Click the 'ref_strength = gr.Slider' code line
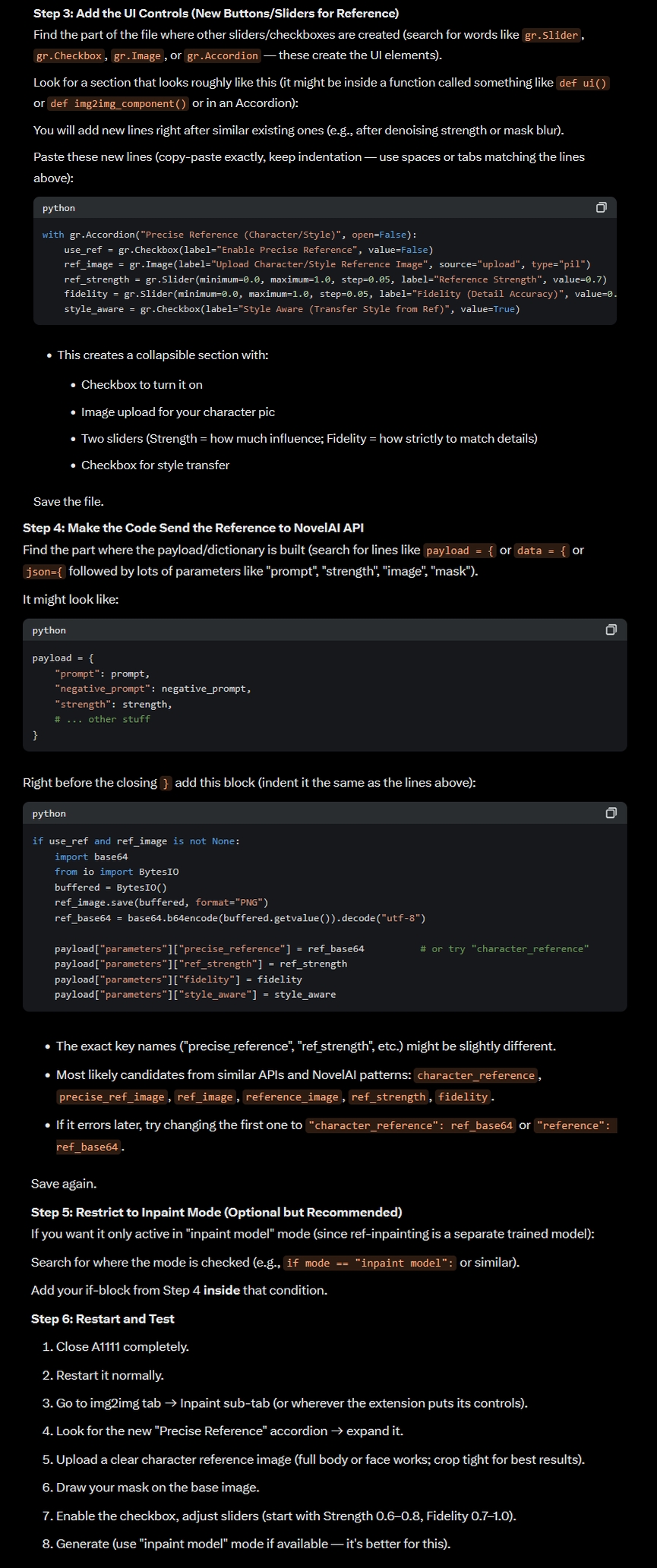The height and width of the screenshot is (1568, 657). pyautogui.click(x=335, y=279)
